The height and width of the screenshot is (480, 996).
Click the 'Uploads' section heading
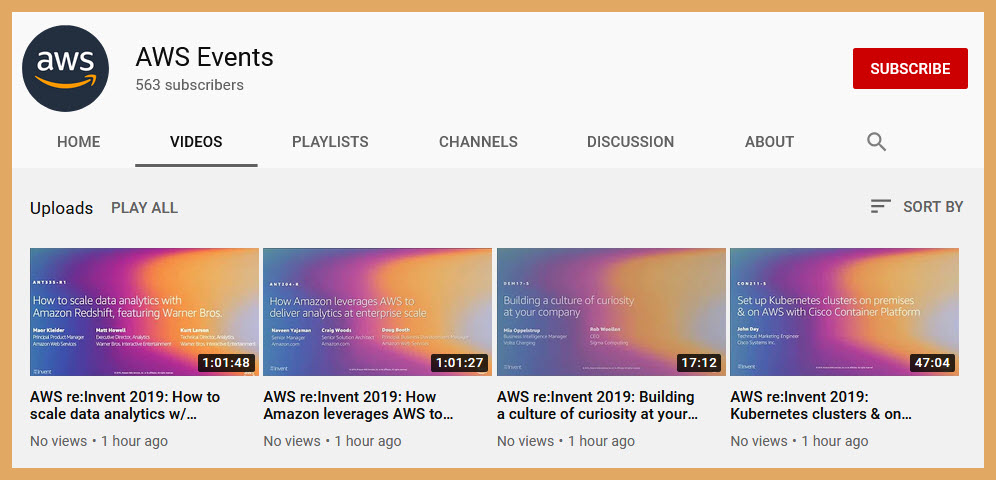[x=62, y=208]
